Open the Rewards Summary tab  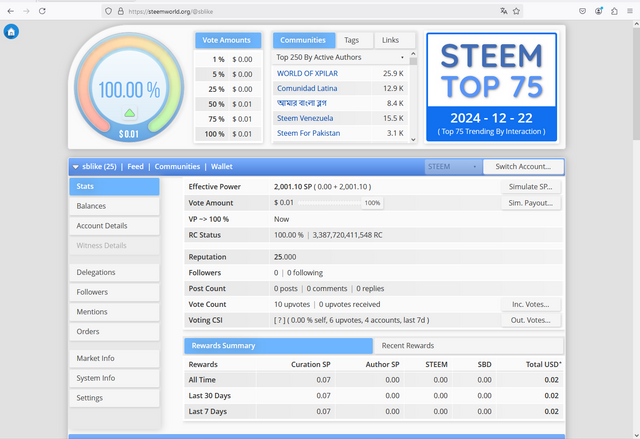[278, 346]
